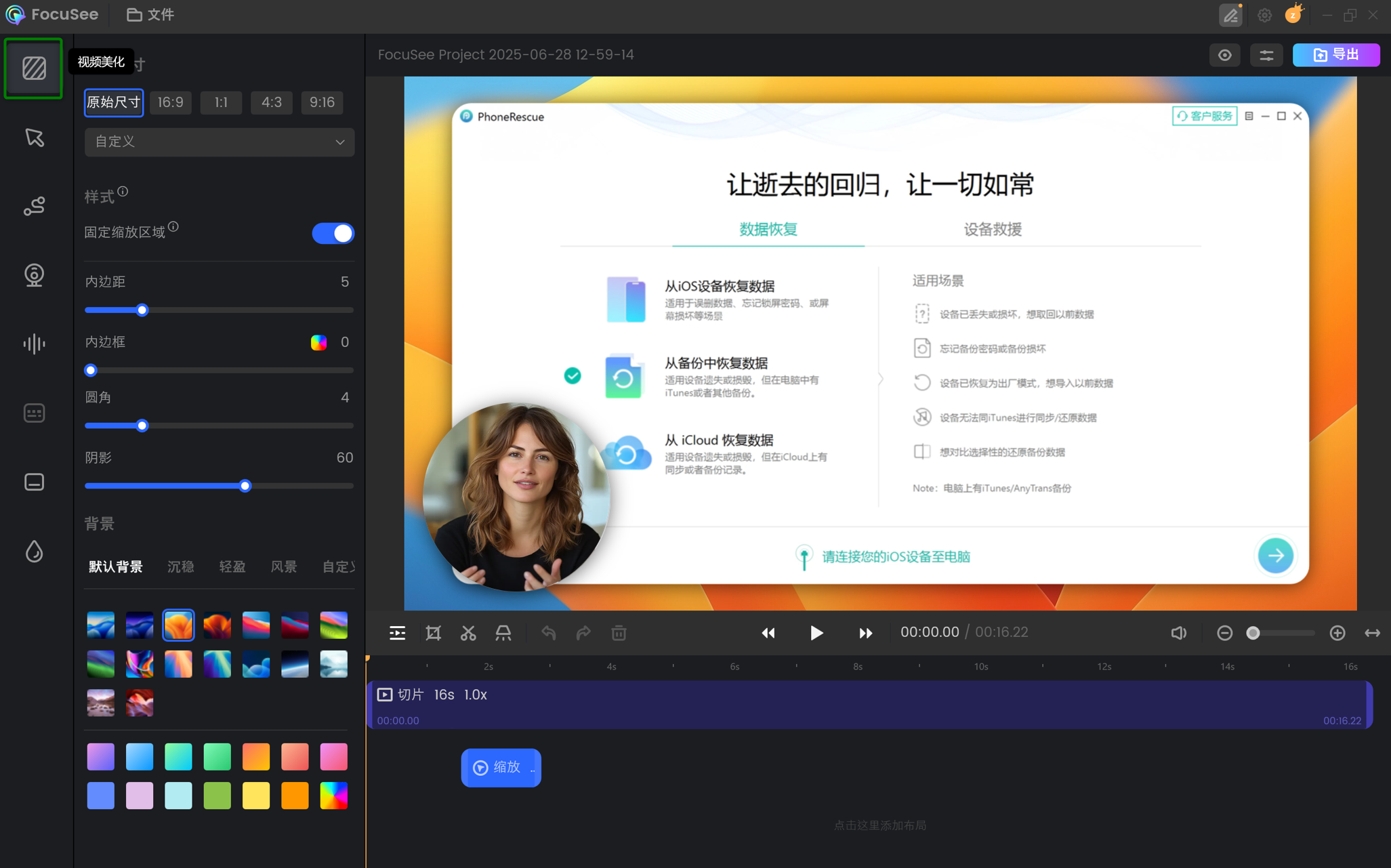
Task: Switch to 沉稳 background tab
Action: pyautogui.click(x=181, y=566)
